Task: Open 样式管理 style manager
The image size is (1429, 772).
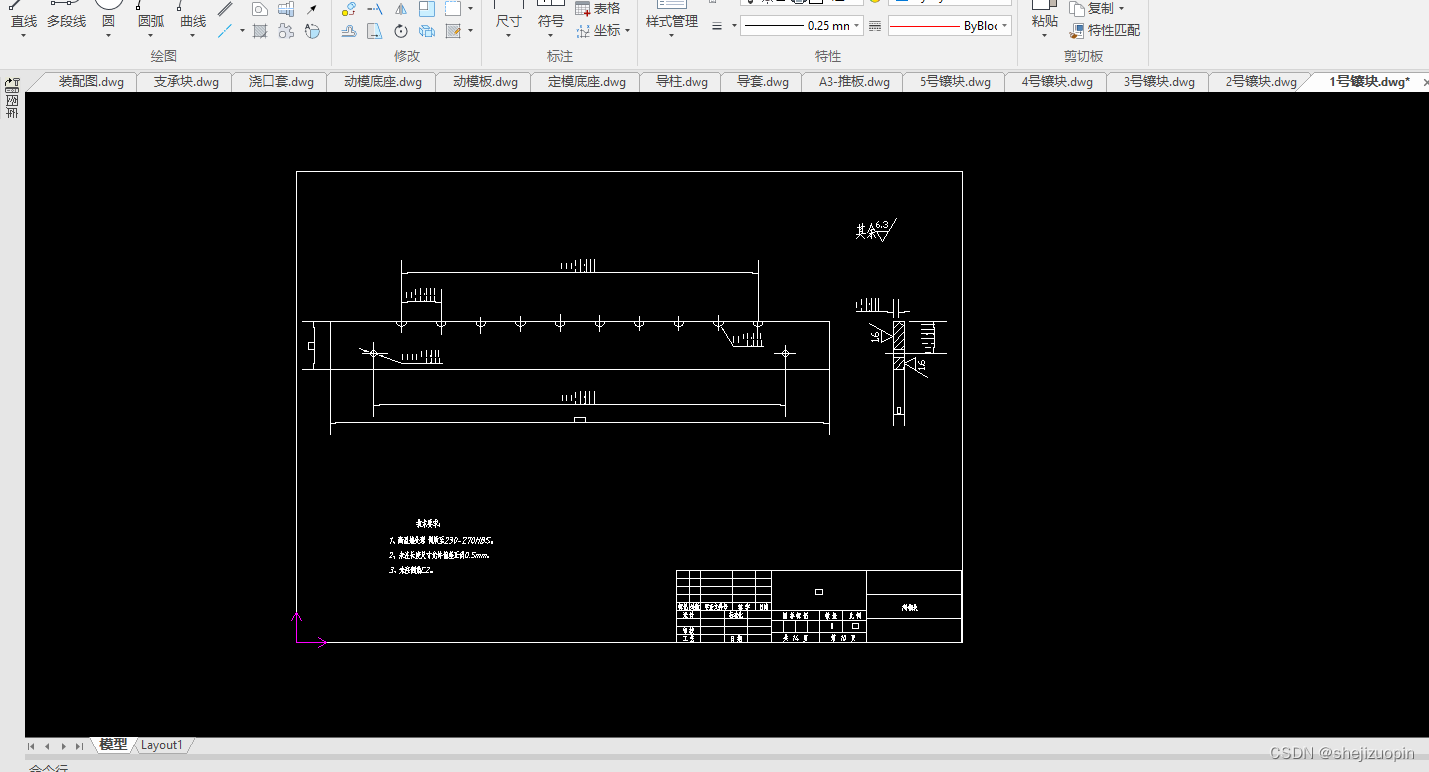Action: coord(672,21)
